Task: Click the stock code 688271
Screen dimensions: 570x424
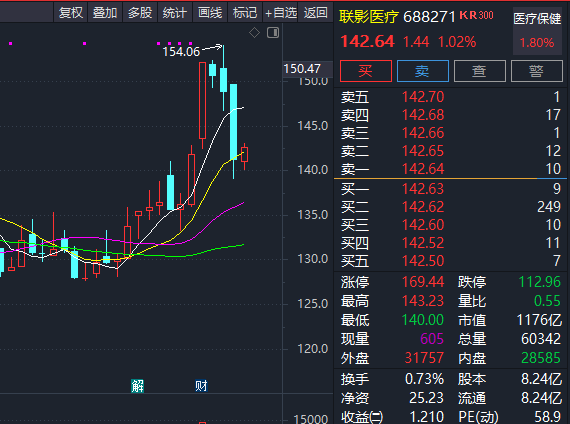Action: 429,17
